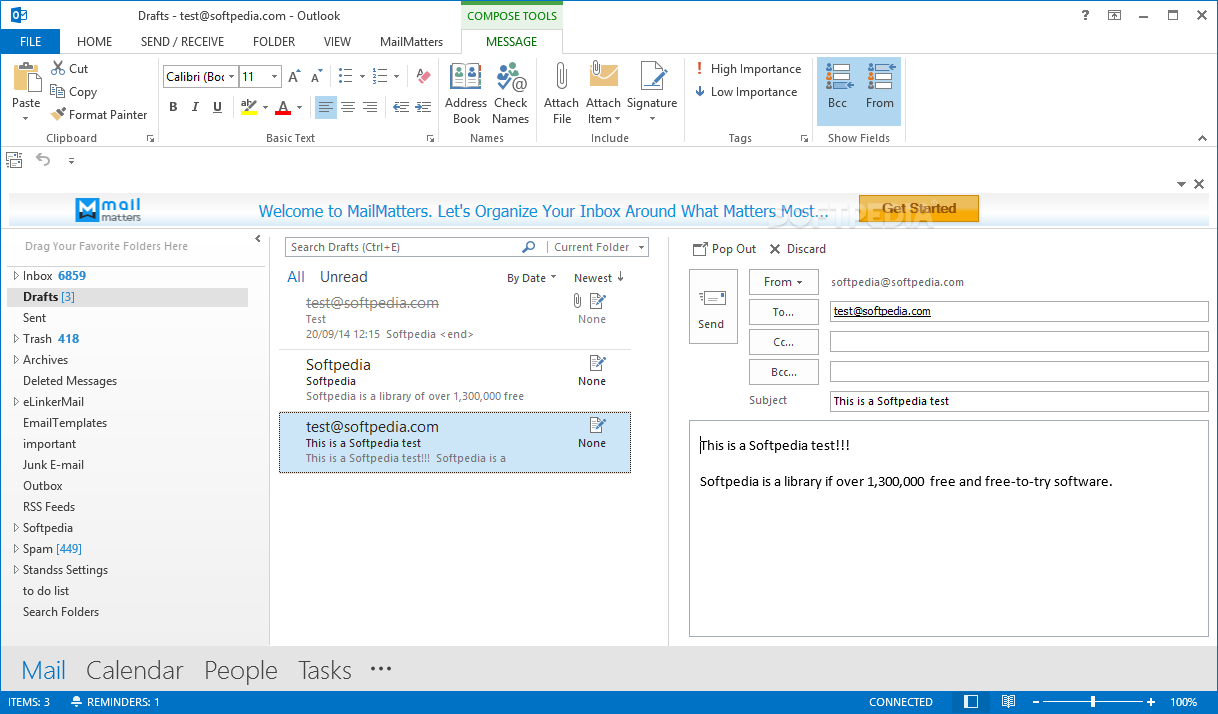The width and height of the screenshot is (1218, 714).
Task: Run Check Names
Action: pyautogui.click(x=510, y=93)
